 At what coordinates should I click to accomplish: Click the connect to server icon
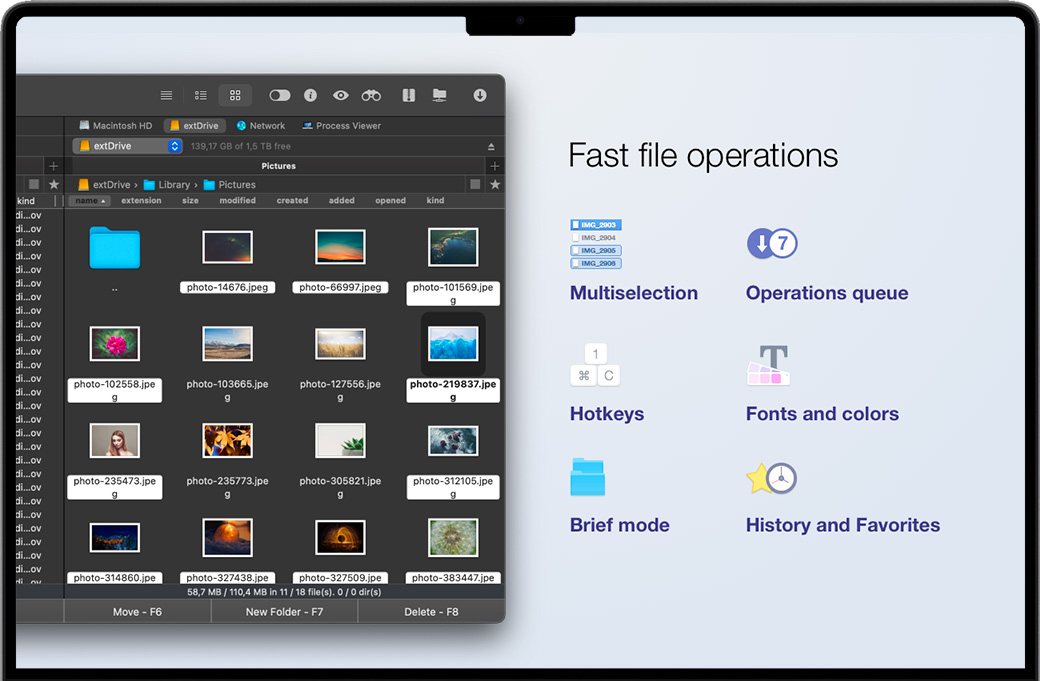439,95
